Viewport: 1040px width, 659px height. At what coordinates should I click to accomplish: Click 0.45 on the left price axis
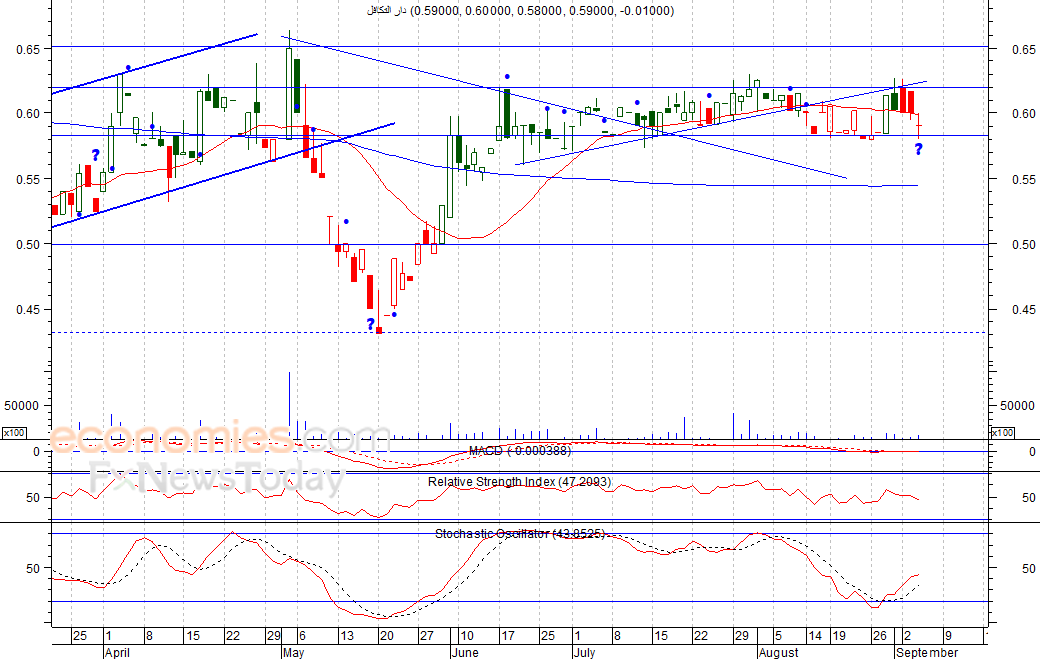click(x=28, y=310)
